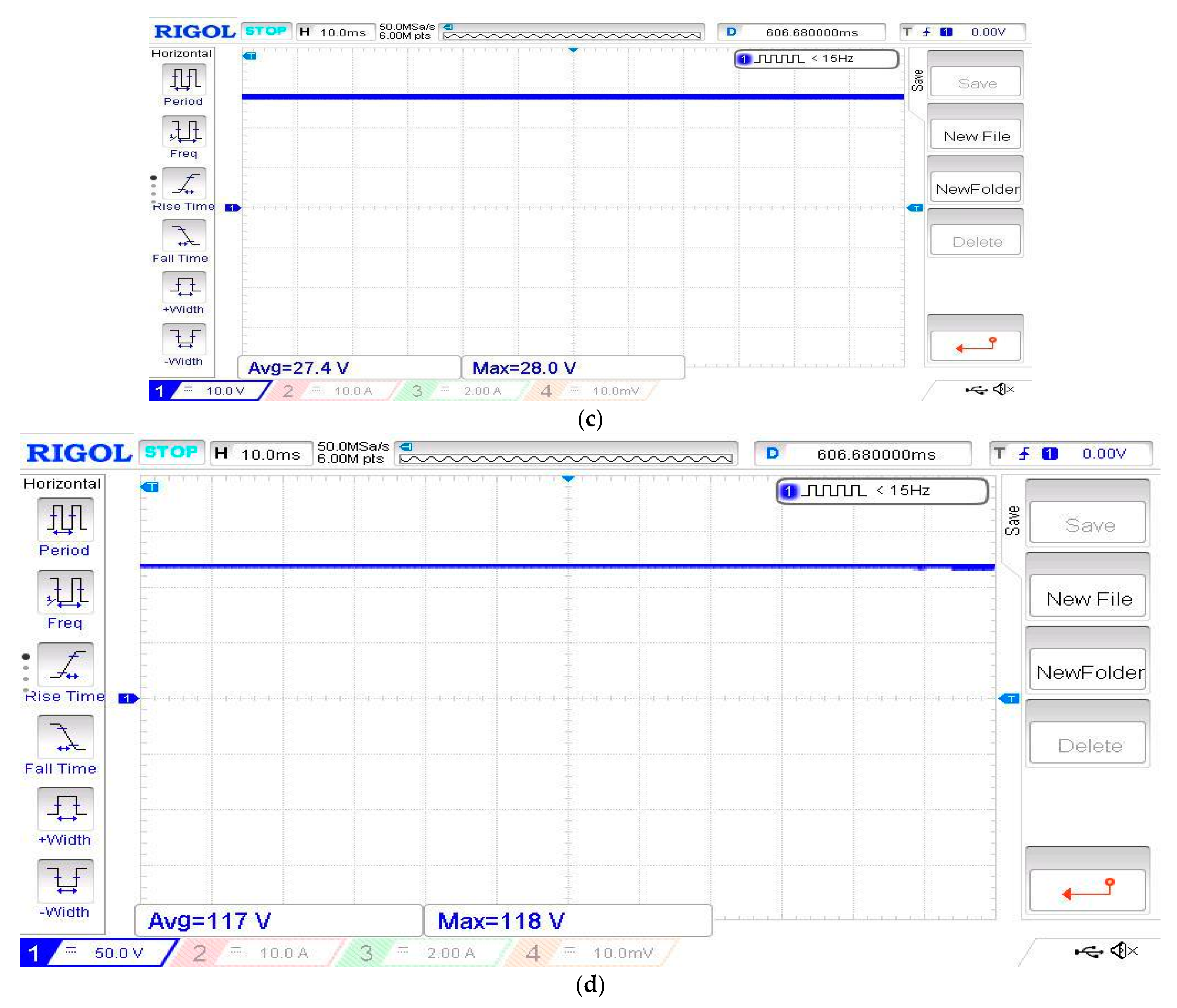The image size is (1177, 1008).
Task: Click the waveform memory position bar in the bottom scope
Action: 565,454
